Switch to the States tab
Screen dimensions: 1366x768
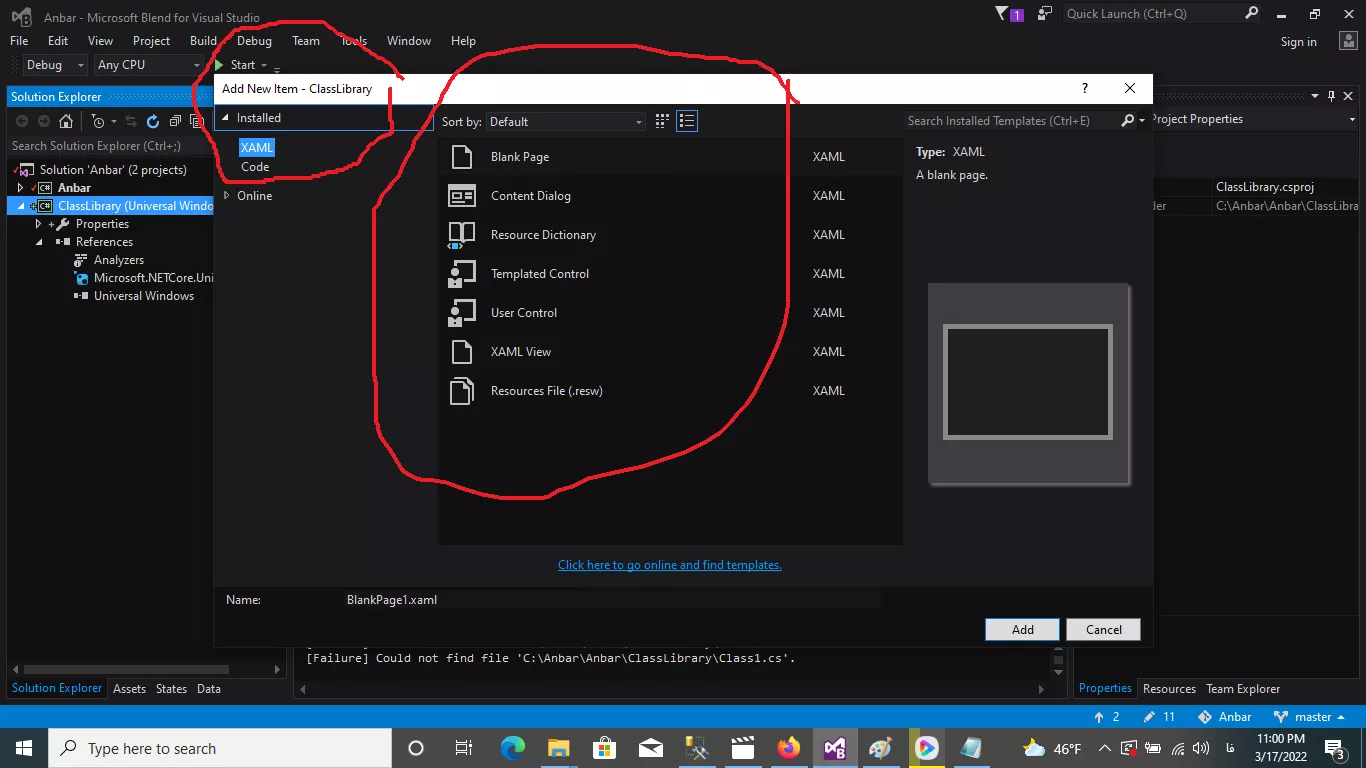tap(171, 689)
